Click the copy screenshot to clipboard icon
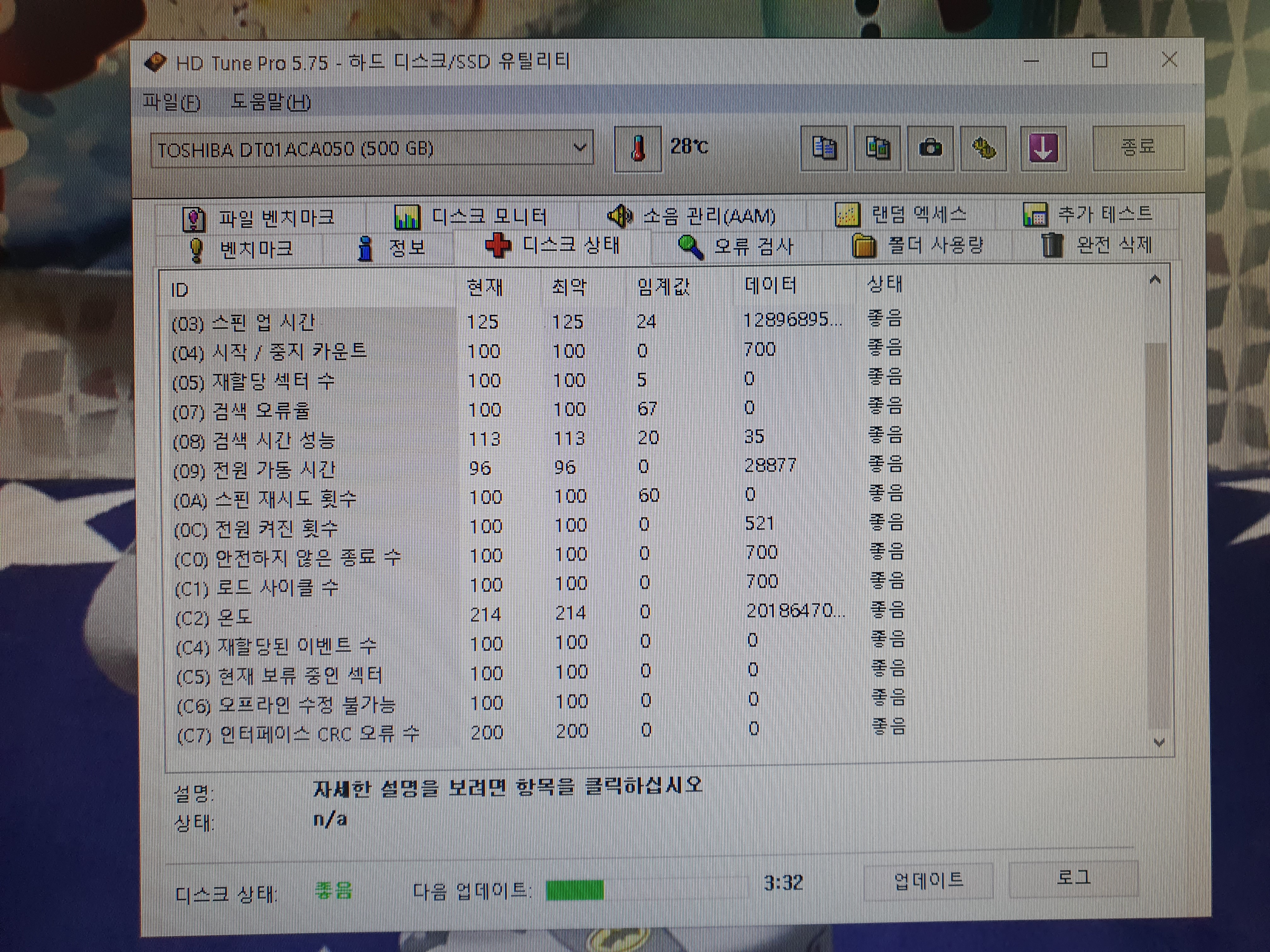The width and height of the screenshot is (1270, 952). pyautogui.click(x=877, y=149)
